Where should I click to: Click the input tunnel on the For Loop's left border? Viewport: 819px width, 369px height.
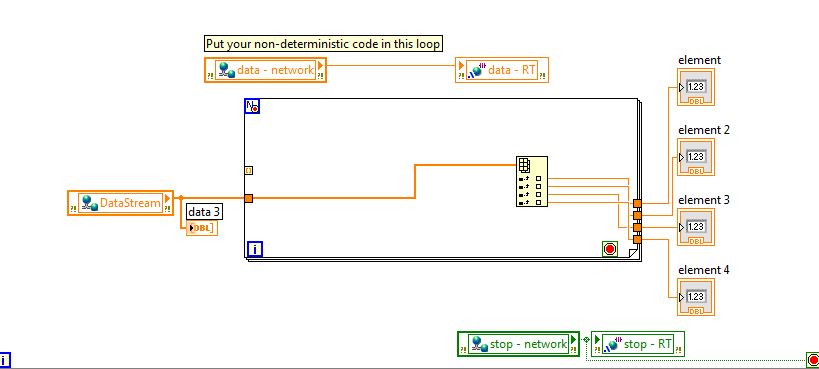coord(249,199)
